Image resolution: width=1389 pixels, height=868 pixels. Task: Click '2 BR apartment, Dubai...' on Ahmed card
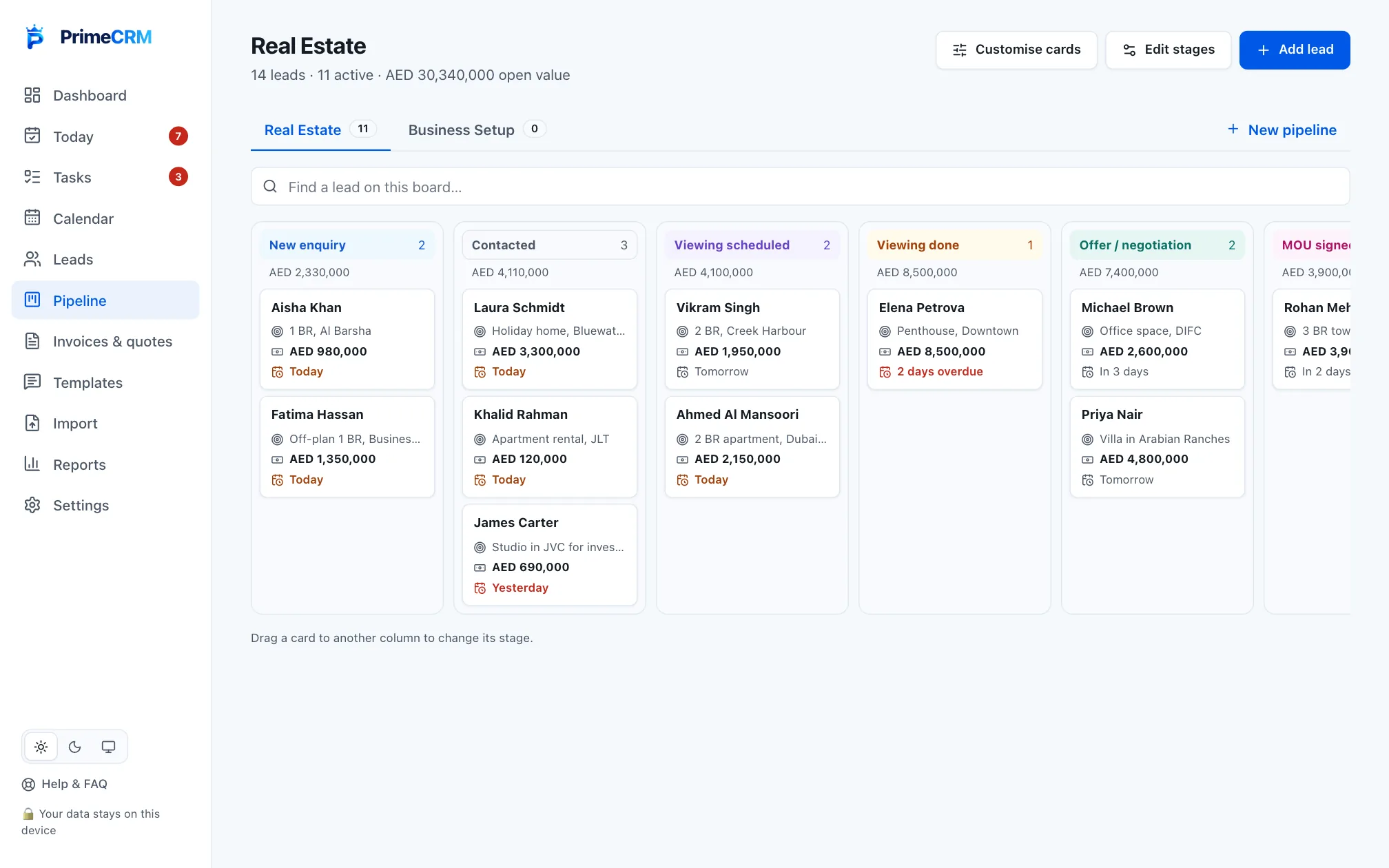pos(761,440)
